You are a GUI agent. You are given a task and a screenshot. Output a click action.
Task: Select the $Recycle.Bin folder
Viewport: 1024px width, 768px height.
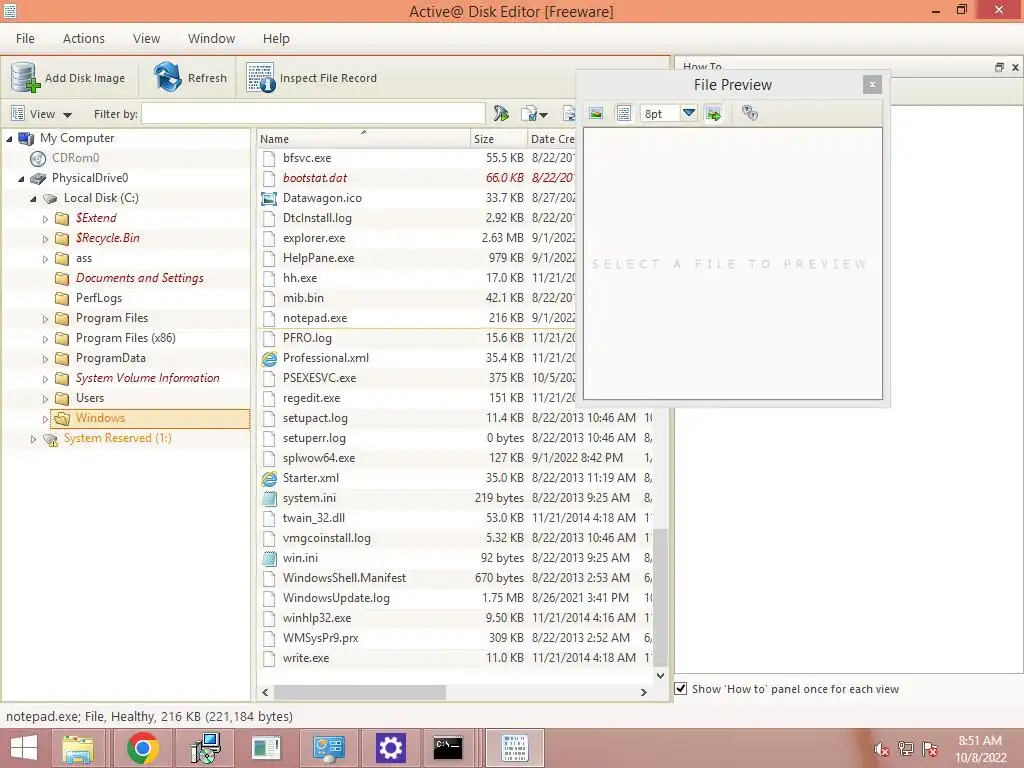(x=107, y=238)
